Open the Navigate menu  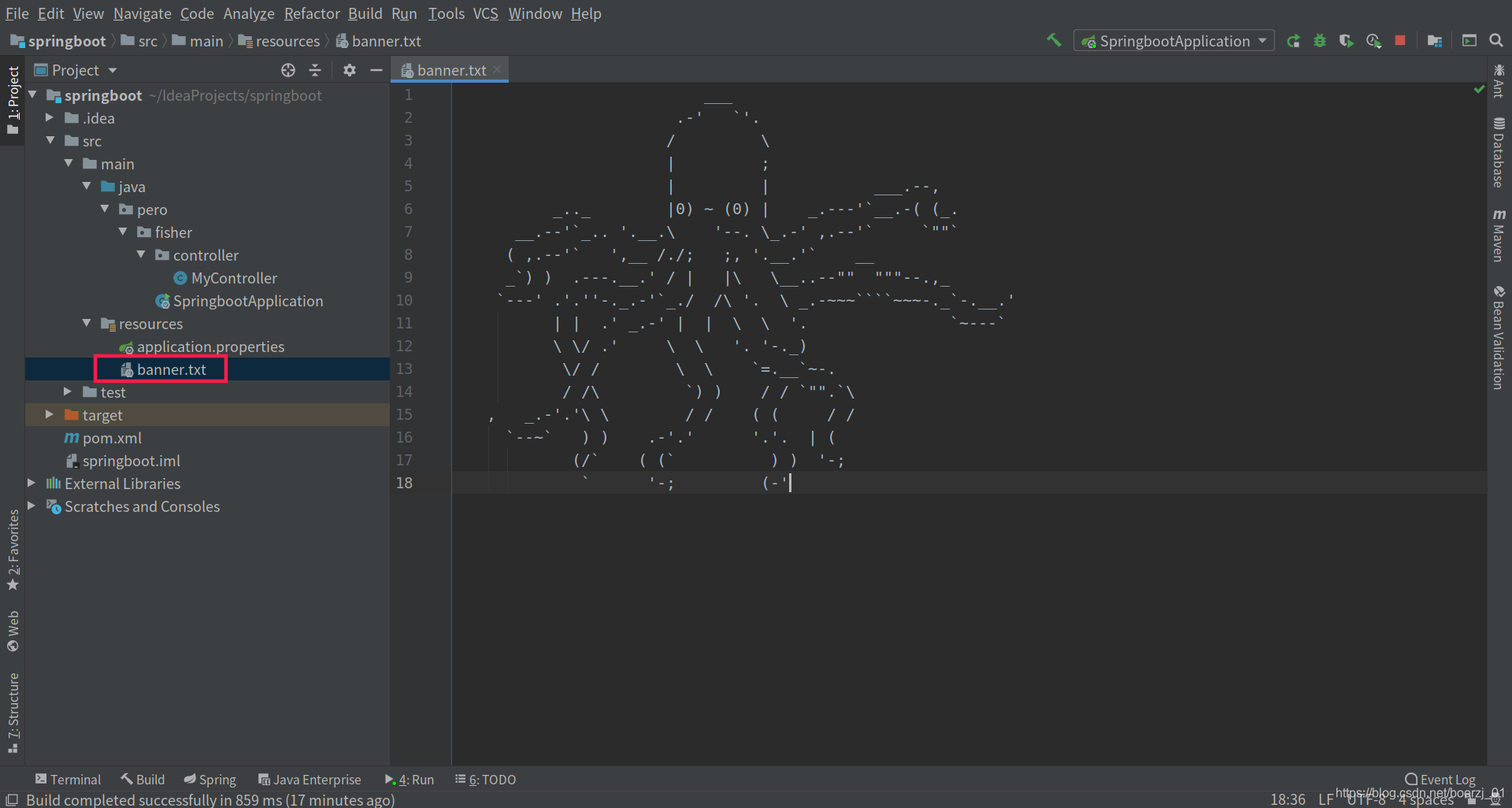[x=142, y=13]
